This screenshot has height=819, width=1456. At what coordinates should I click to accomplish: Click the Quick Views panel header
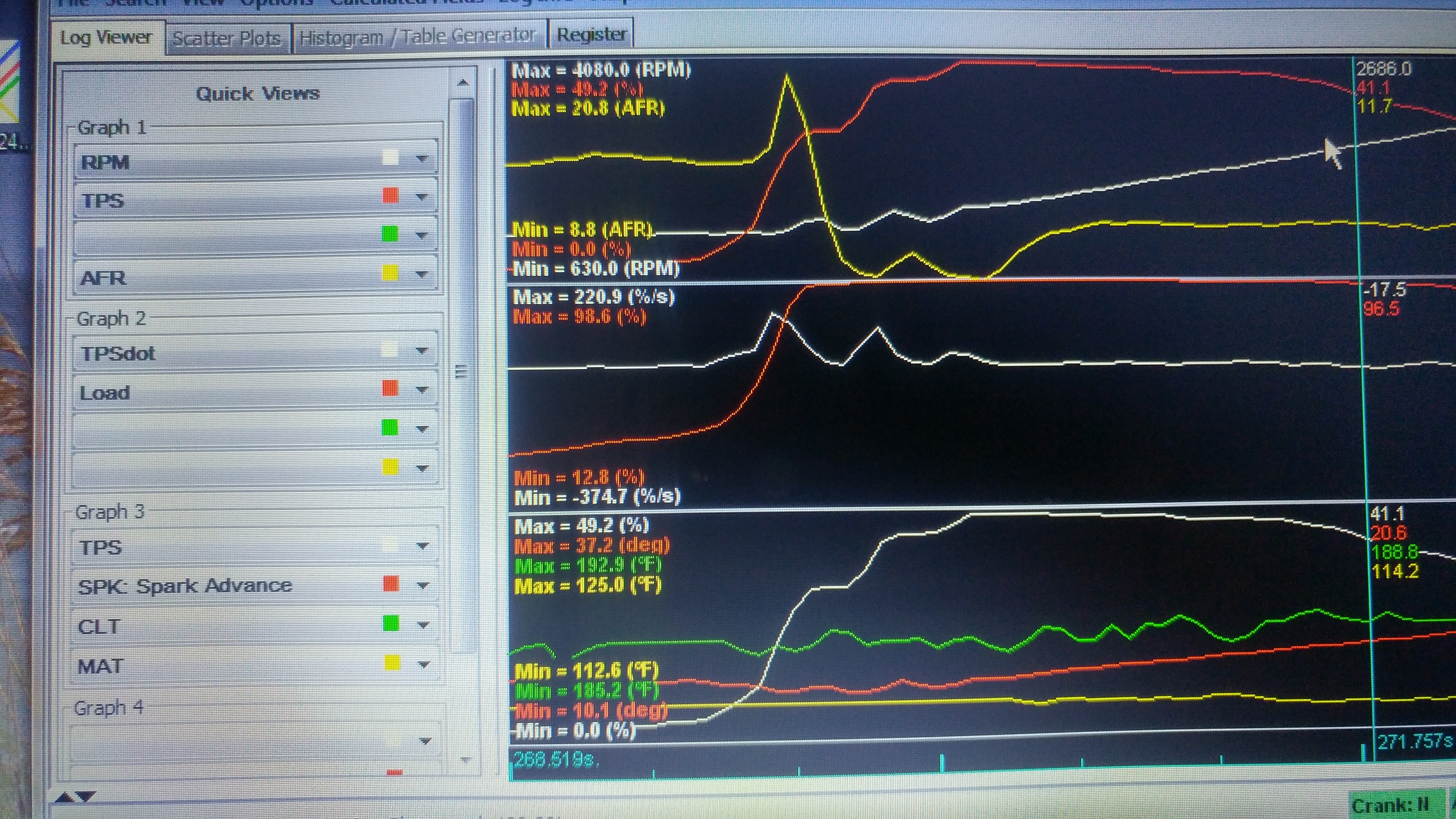click(x=258, y=93)
